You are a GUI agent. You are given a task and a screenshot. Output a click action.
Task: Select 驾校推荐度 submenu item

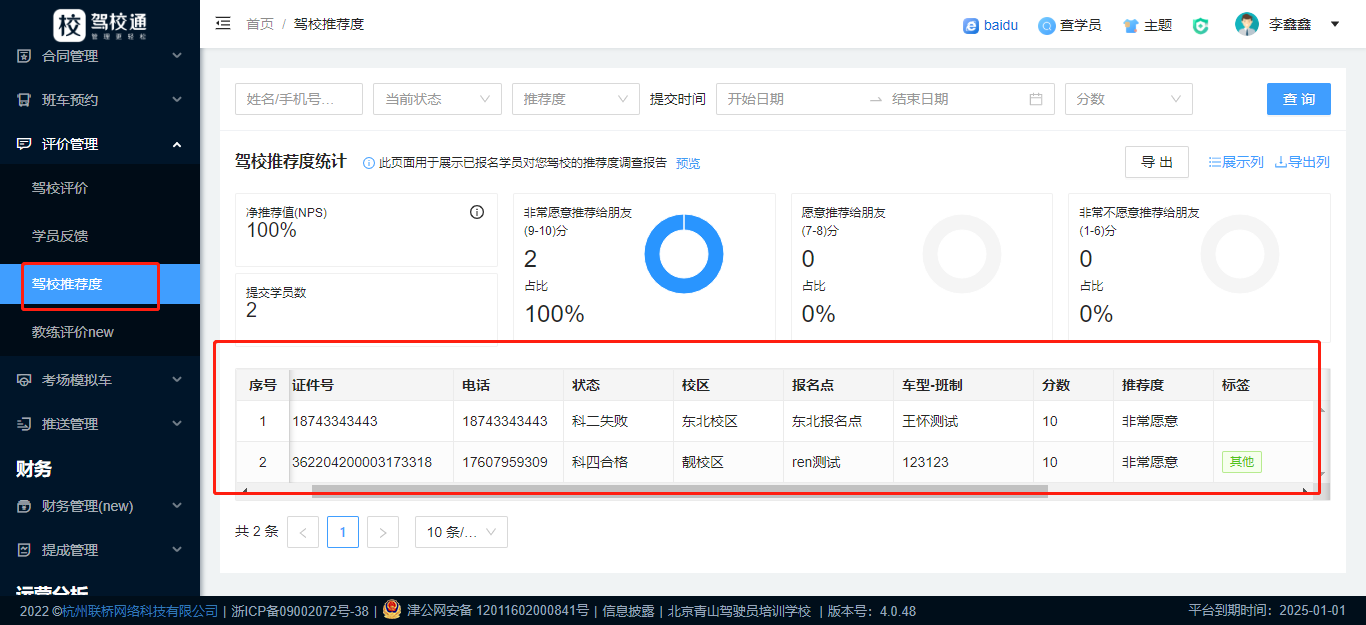click(x=100, y=284)
